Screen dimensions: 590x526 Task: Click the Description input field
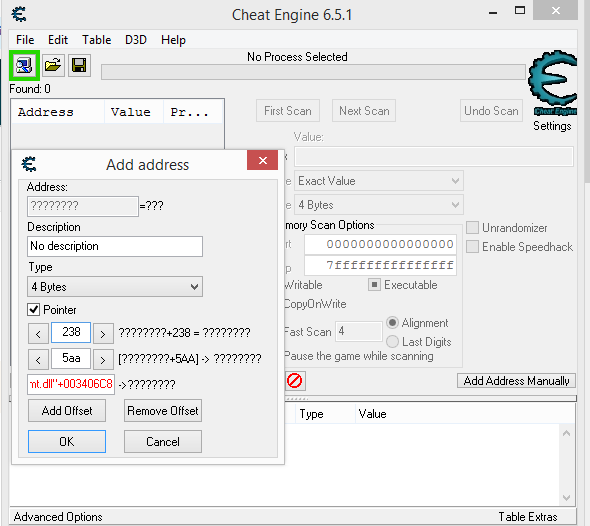115,246
